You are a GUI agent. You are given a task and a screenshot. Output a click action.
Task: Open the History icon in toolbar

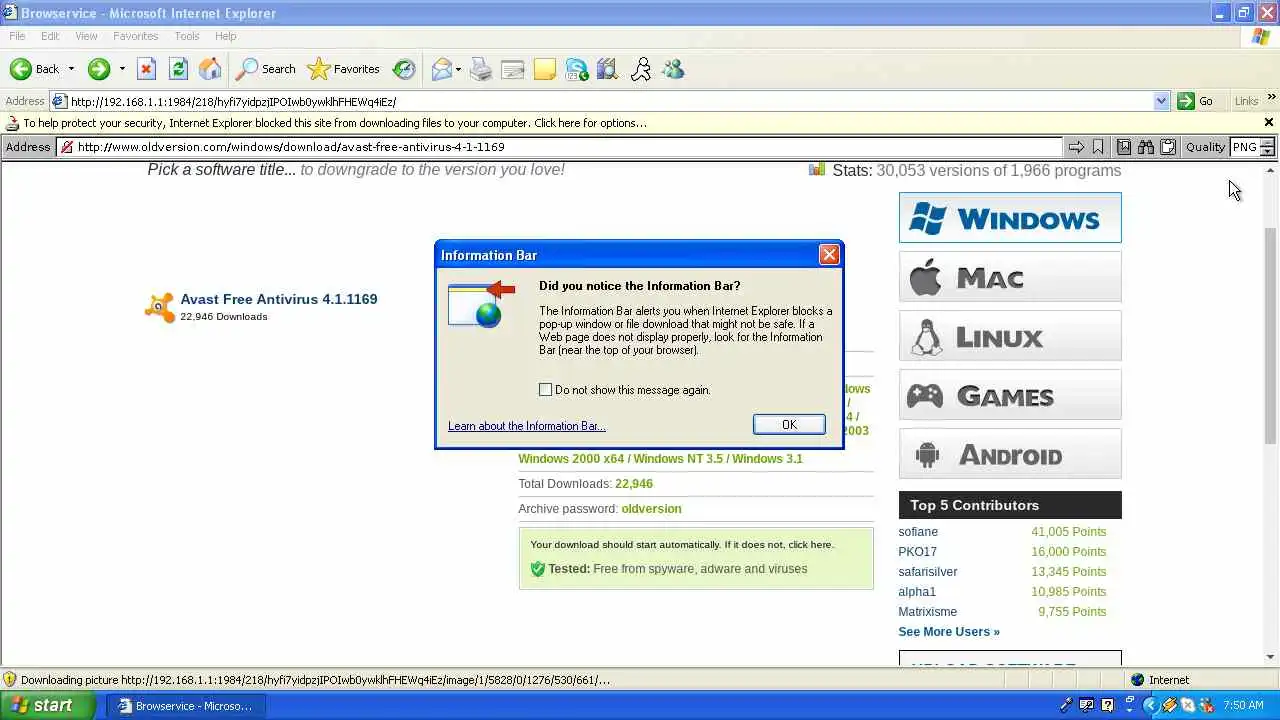click(404, 69)
